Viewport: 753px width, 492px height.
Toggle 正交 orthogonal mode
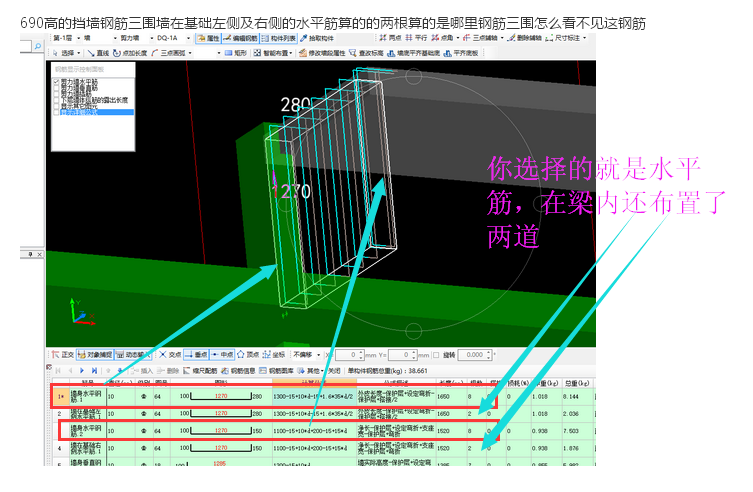[63, 355]
